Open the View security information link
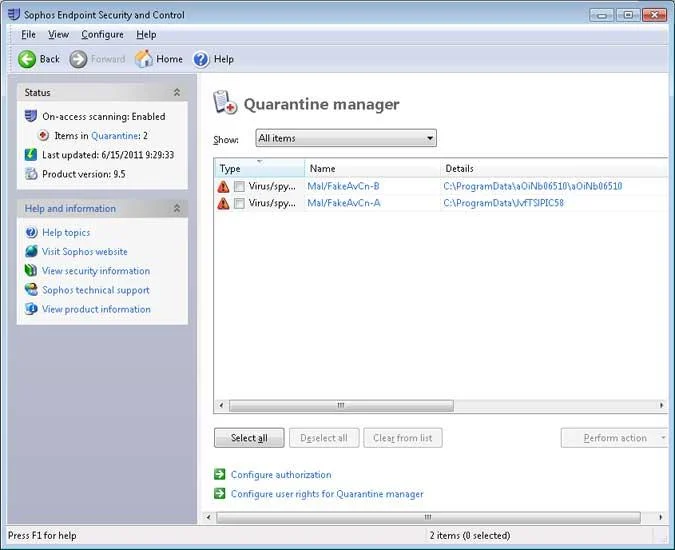Viewport: 675px width, 550px height. (96, 271)
